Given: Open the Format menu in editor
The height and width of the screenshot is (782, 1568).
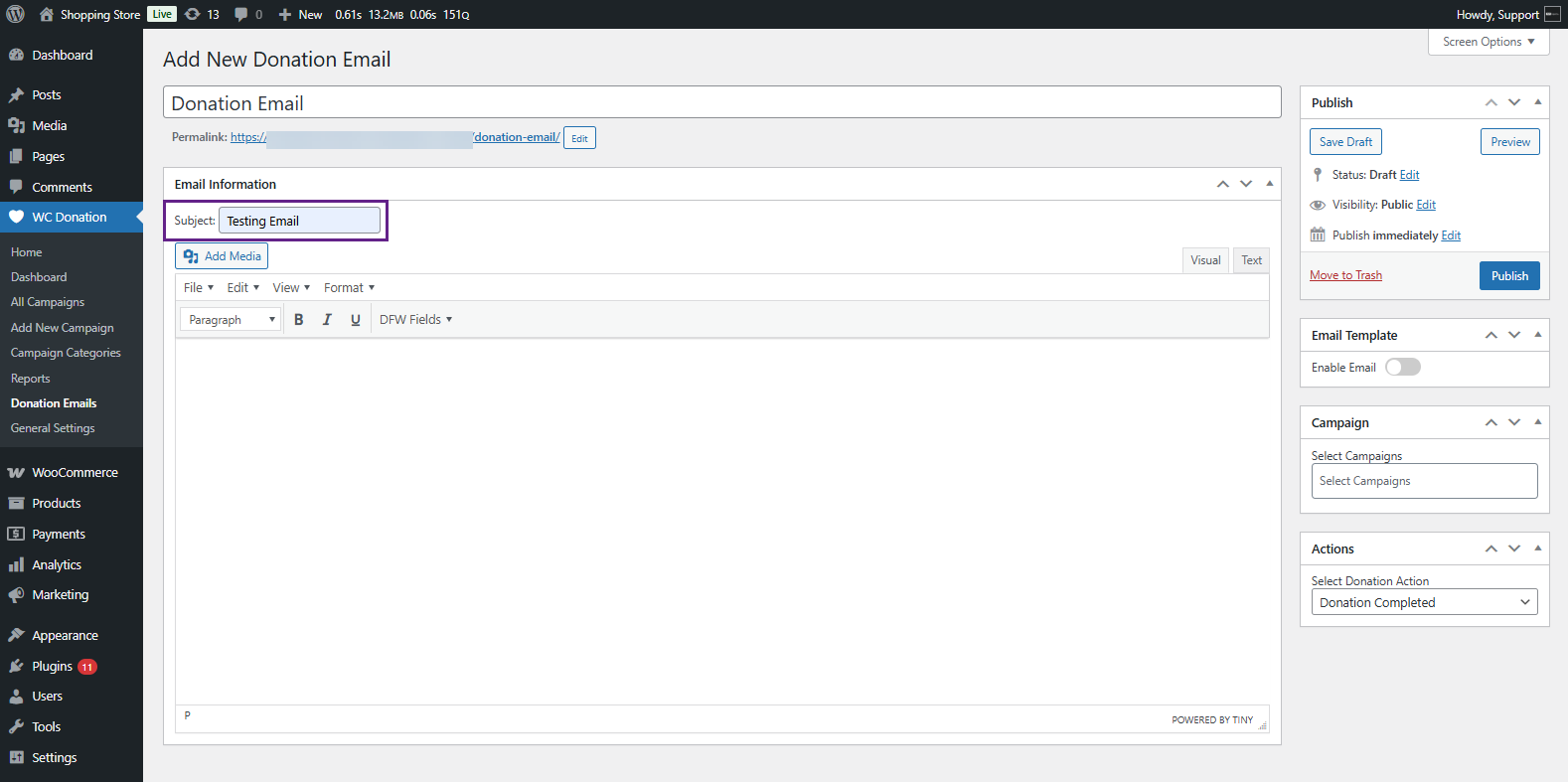Looking at the screenshot, I should (x=349, y=288).
